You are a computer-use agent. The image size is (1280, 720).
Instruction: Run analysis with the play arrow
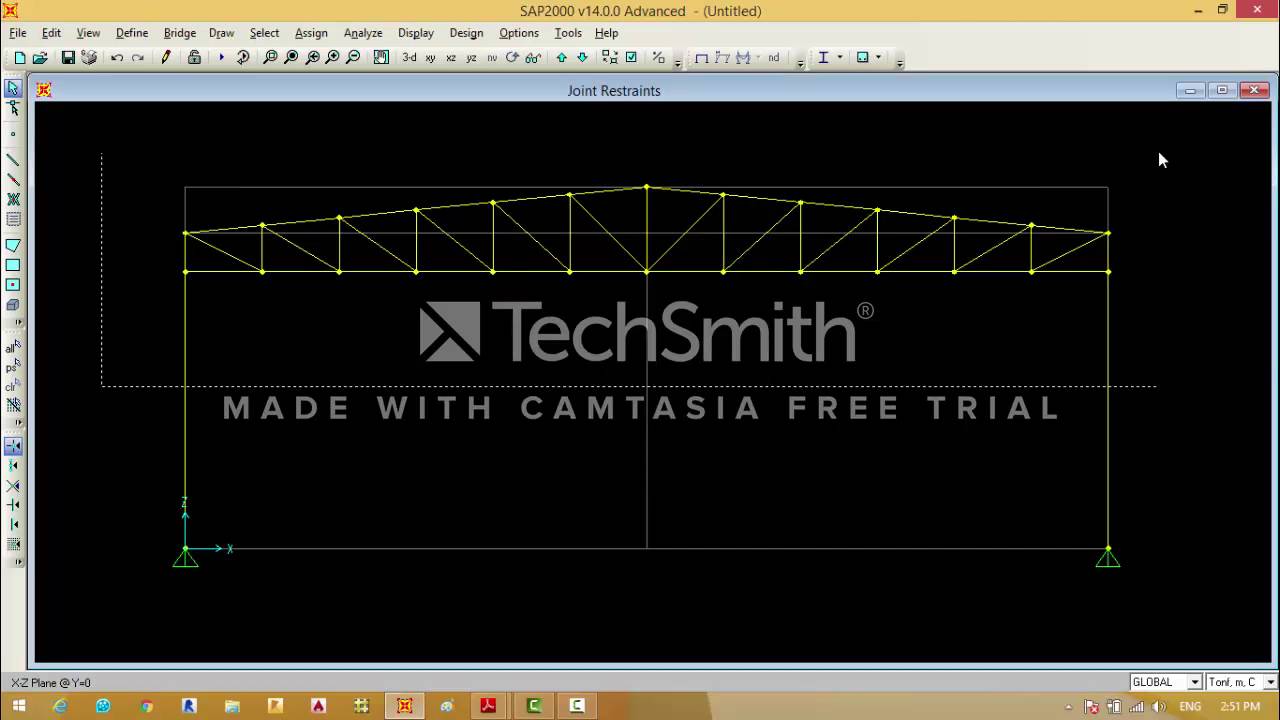coord(221,58)
